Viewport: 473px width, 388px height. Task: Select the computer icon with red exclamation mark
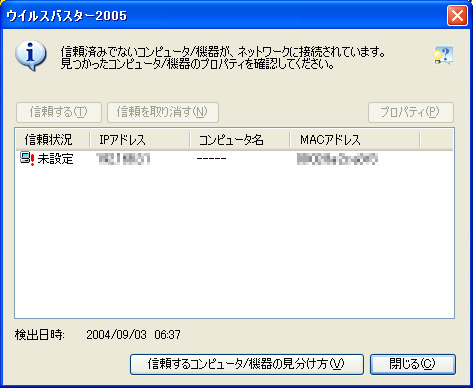tap(27, 159)
